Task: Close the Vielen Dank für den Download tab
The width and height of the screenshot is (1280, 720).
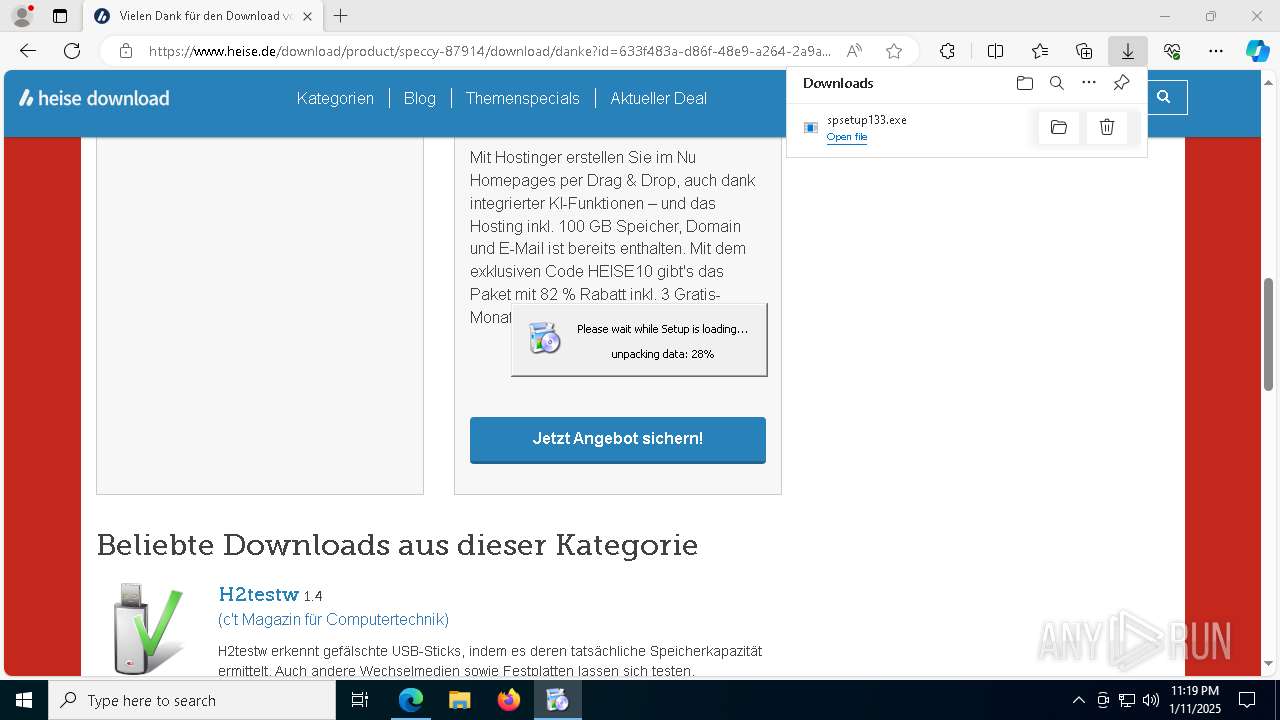Action: [307, 16]
